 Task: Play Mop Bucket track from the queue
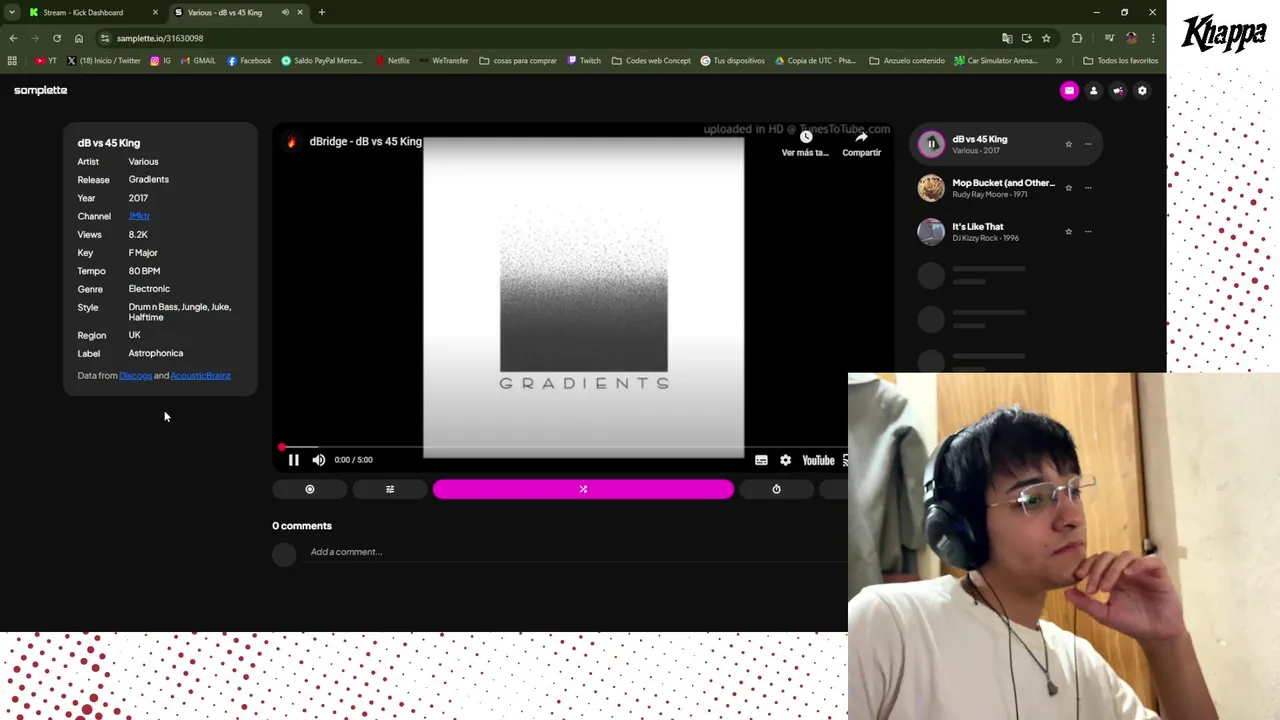tap(931, 188)
